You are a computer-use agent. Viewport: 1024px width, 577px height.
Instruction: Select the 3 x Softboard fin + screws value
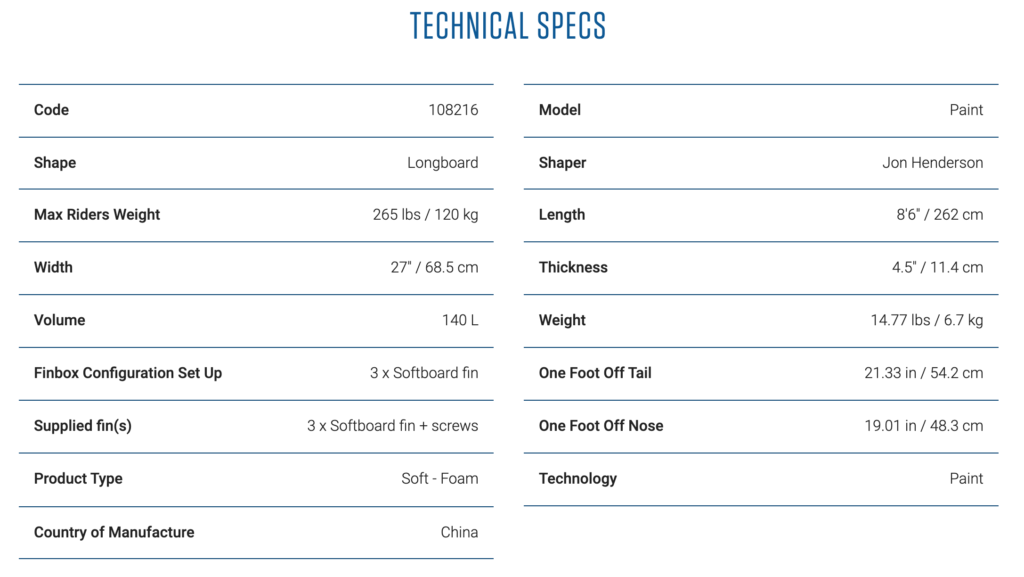tap(392, 426)
